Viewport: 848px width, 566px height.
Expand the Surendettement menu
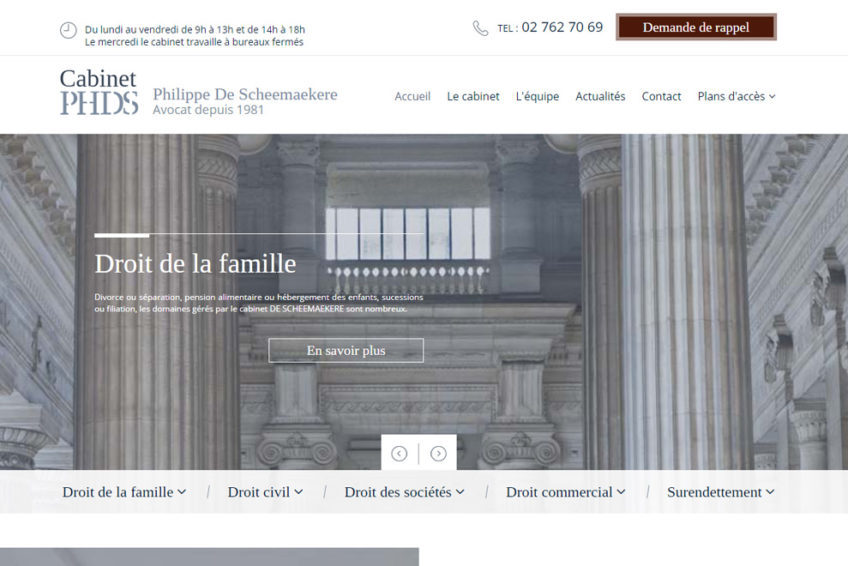click(720, 492)
